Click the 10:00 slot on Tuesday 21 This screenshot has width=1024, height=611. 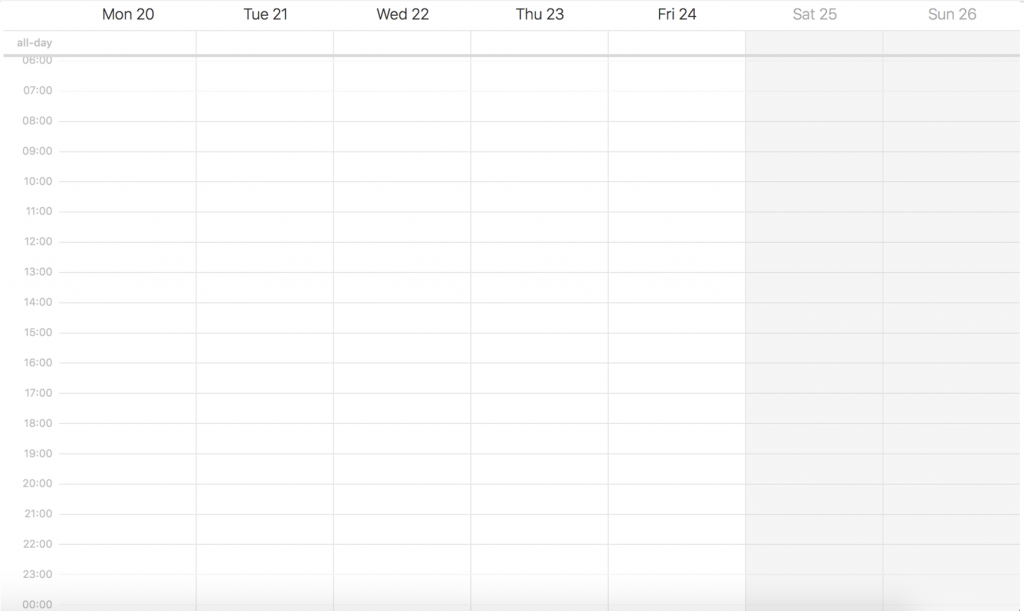coord(265,197)
